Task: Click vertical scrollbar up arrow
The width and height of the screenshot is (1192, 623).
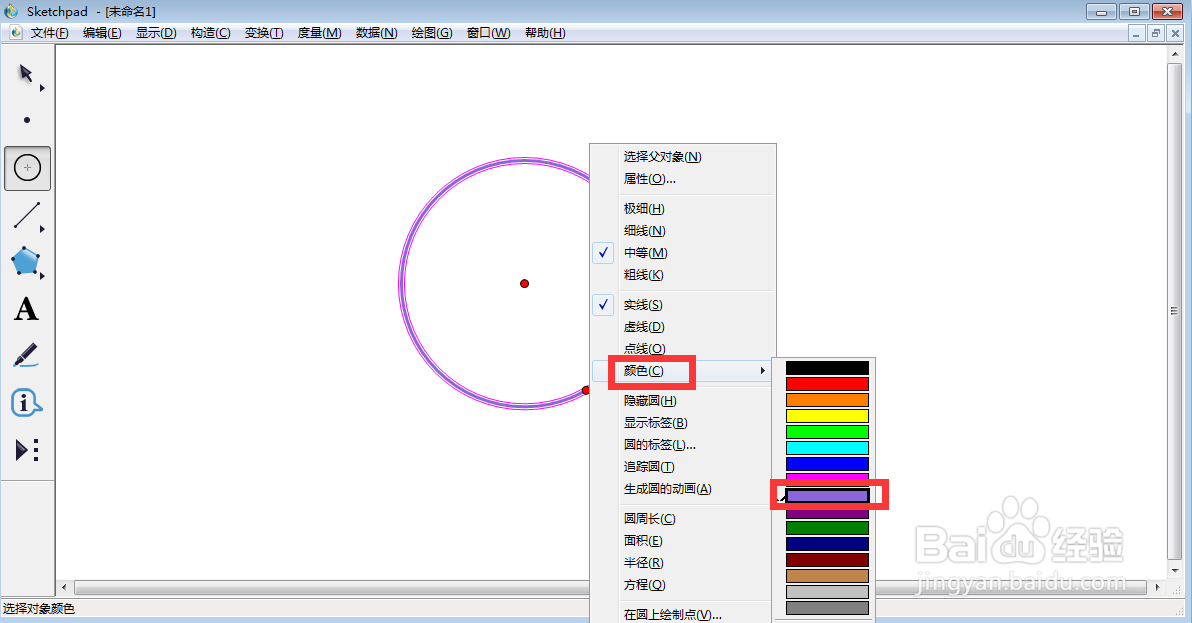Action: click(x=1175, y=52)
